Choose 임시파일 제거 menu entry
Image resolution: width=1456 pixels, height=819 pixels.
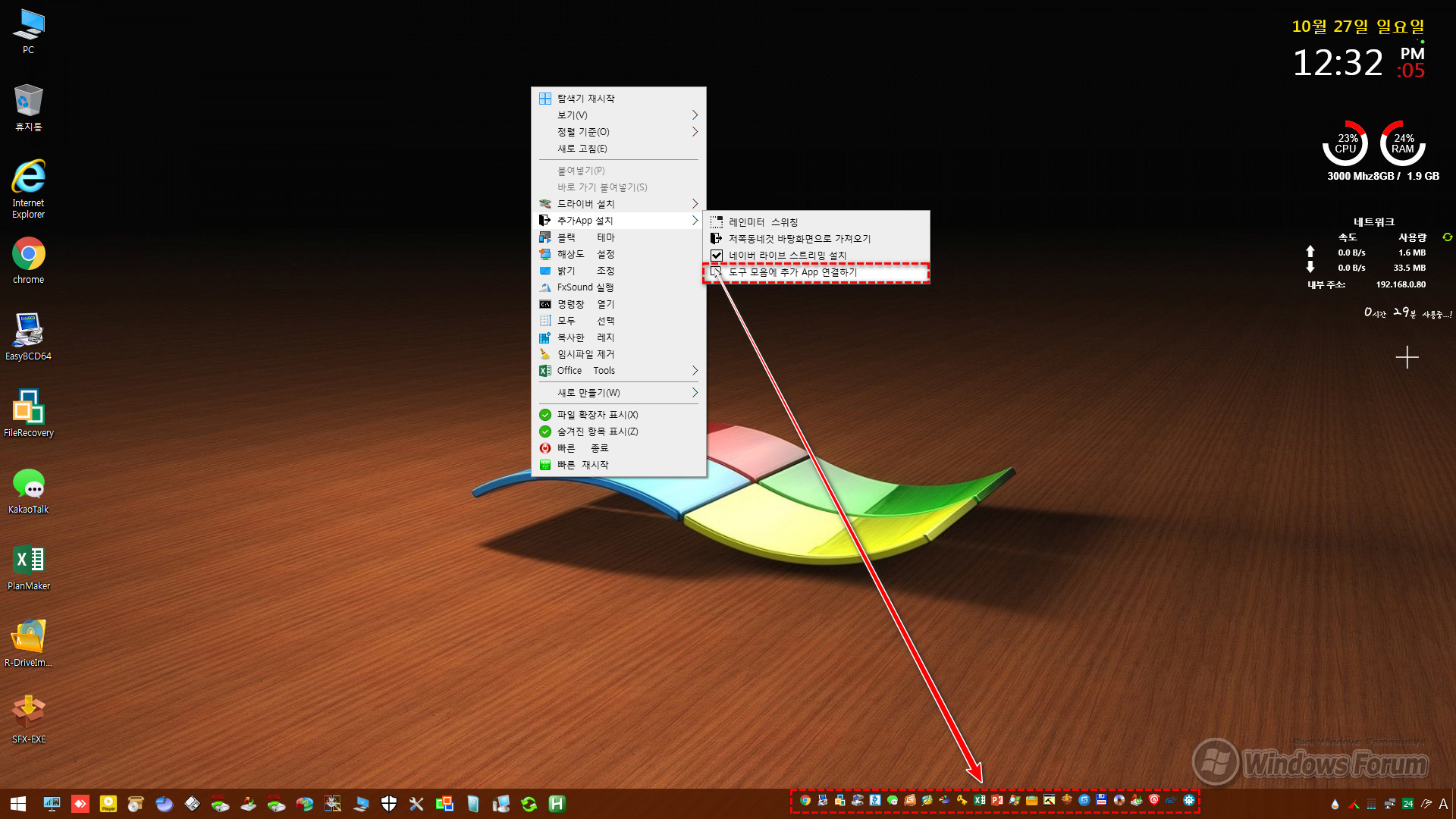(618, 354)
